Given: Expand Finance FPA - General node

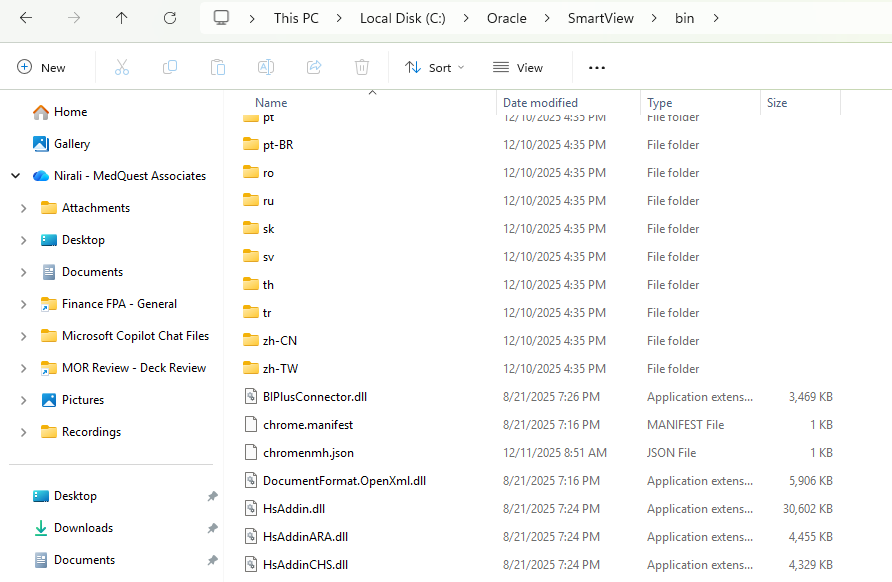Looking at the screenshot, I should (x=23, y=304).
